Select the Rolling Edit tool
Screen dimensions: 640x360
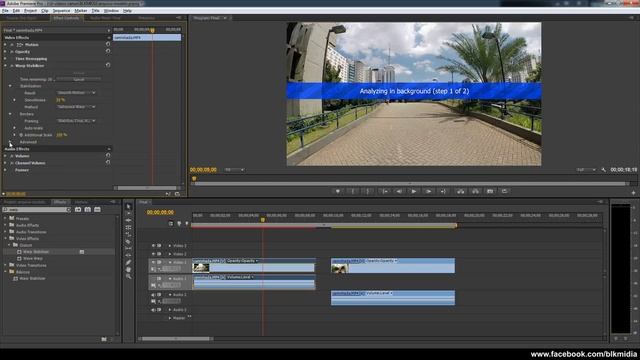click(x=128, y=227)
